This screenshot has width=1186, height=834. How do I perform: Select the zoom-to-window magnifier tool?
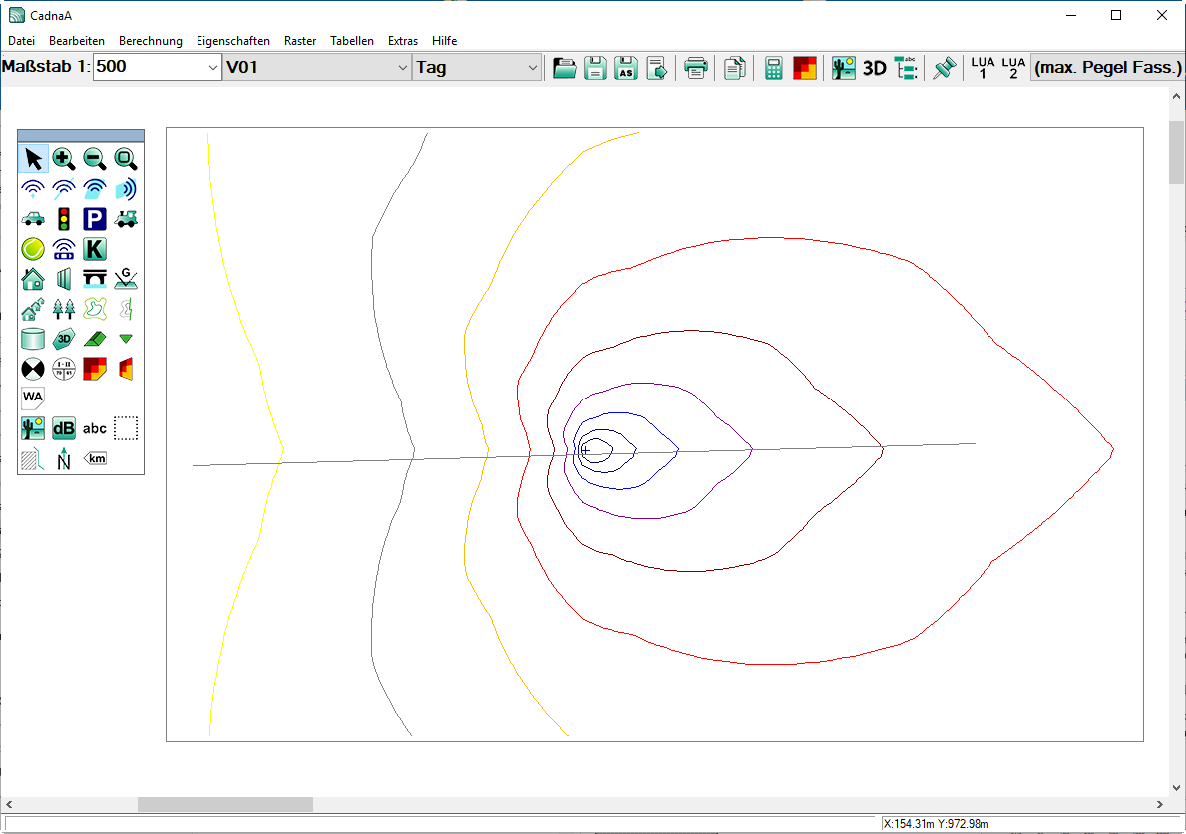[x=126, y=159]
